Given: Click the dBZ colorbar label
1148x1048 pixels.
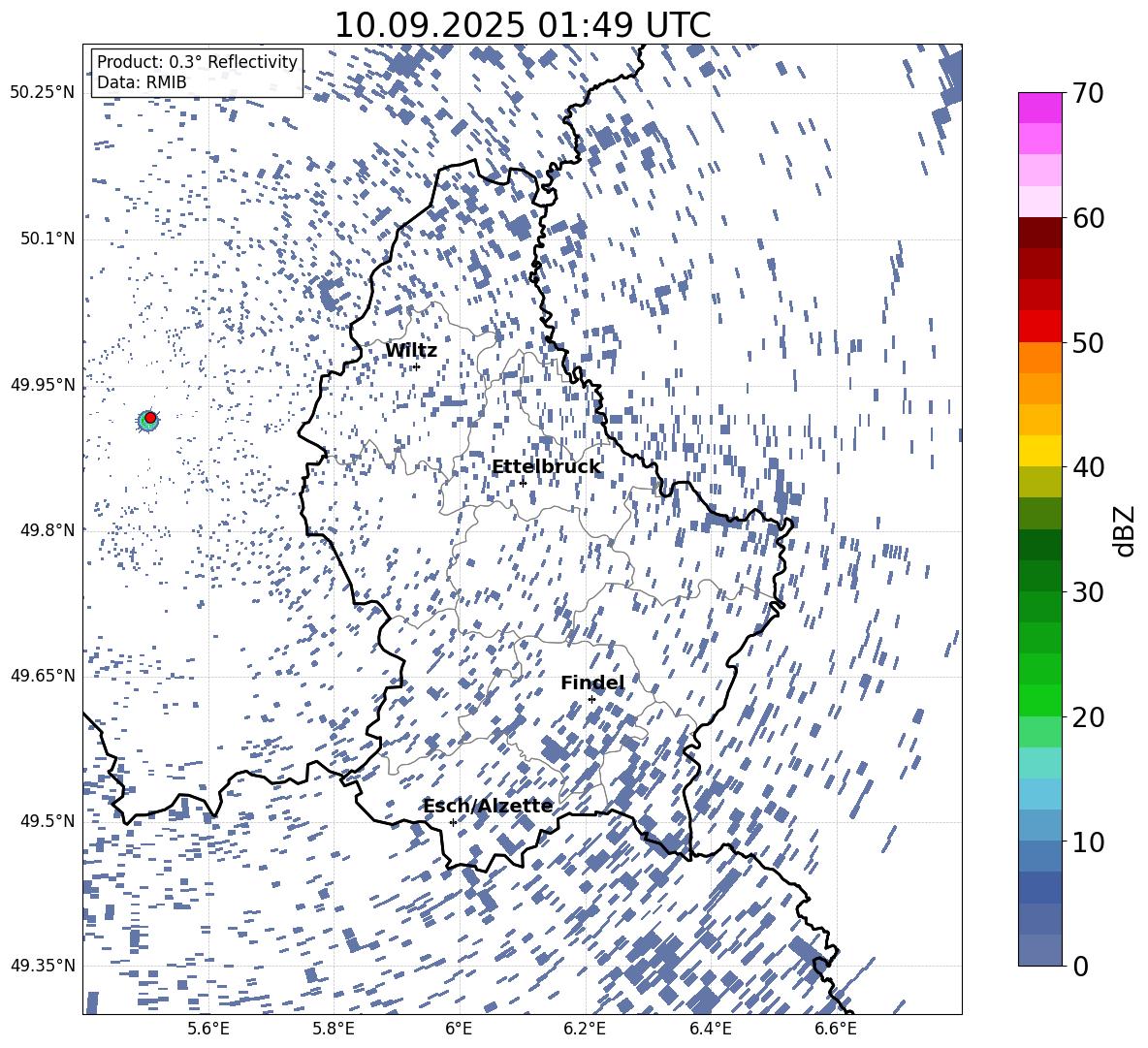Looking at the screenshot, I should tap(1126, 530).
